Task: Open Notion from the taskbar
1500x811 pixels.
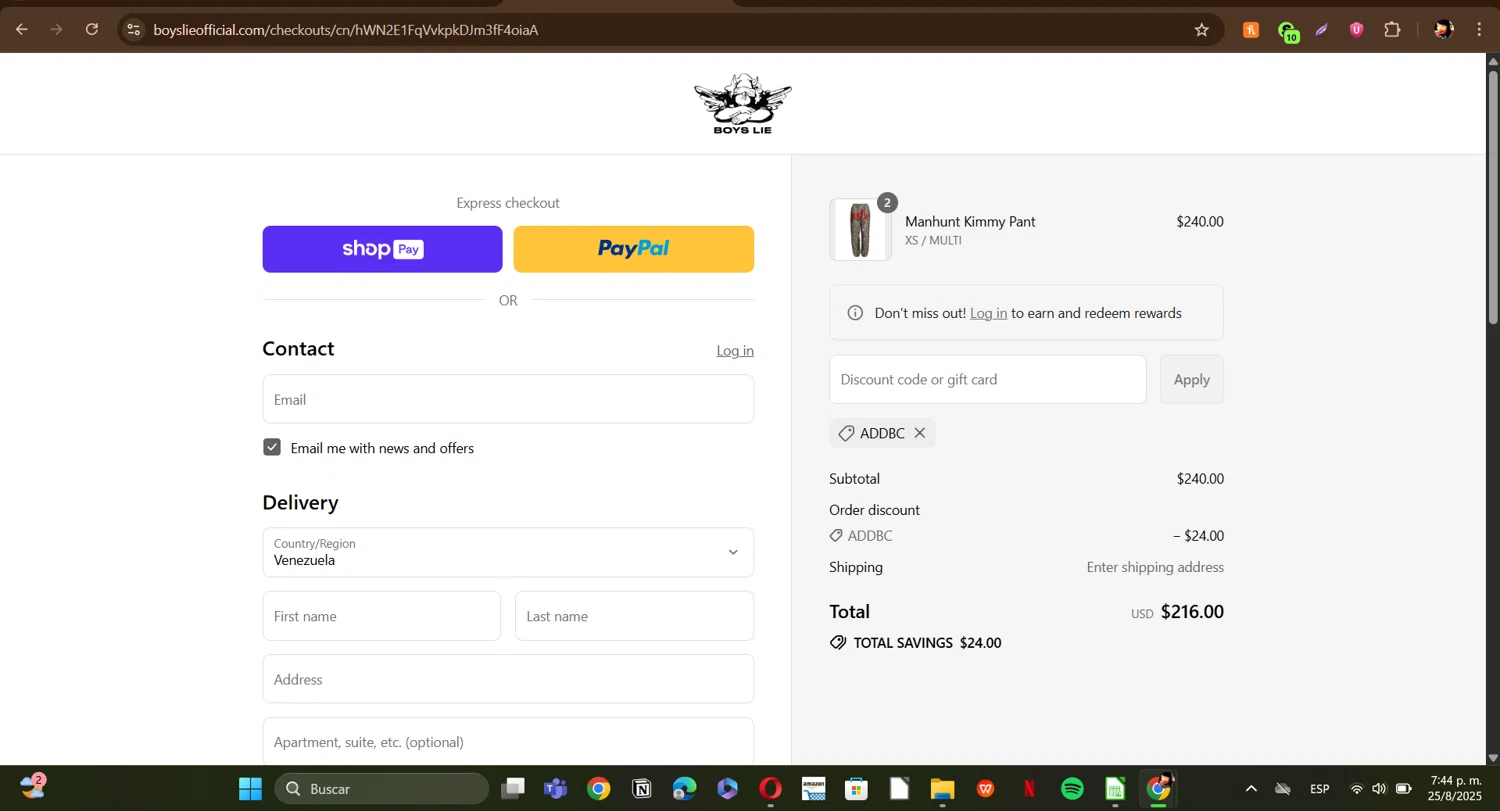Action: (x=642, y=789)
